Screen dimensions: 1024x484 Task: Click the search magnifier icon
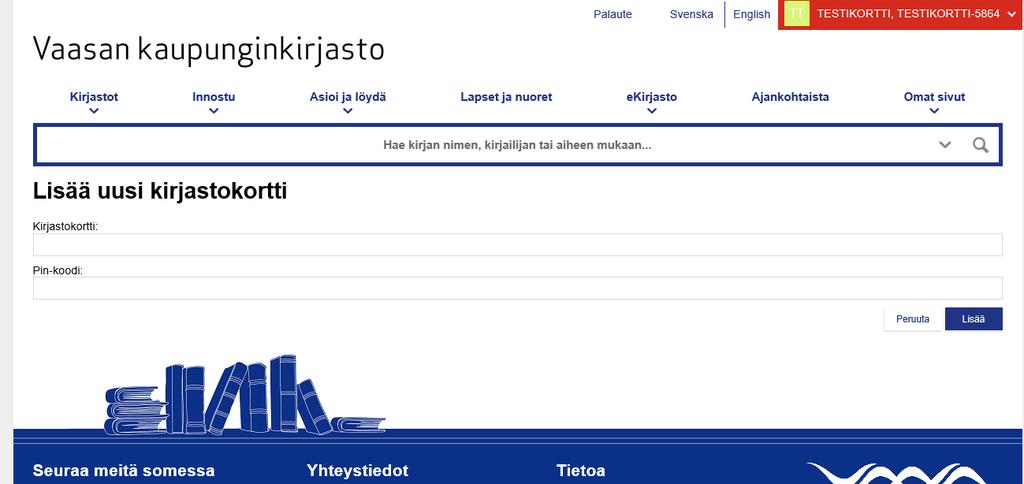click(x=980, y=144)
